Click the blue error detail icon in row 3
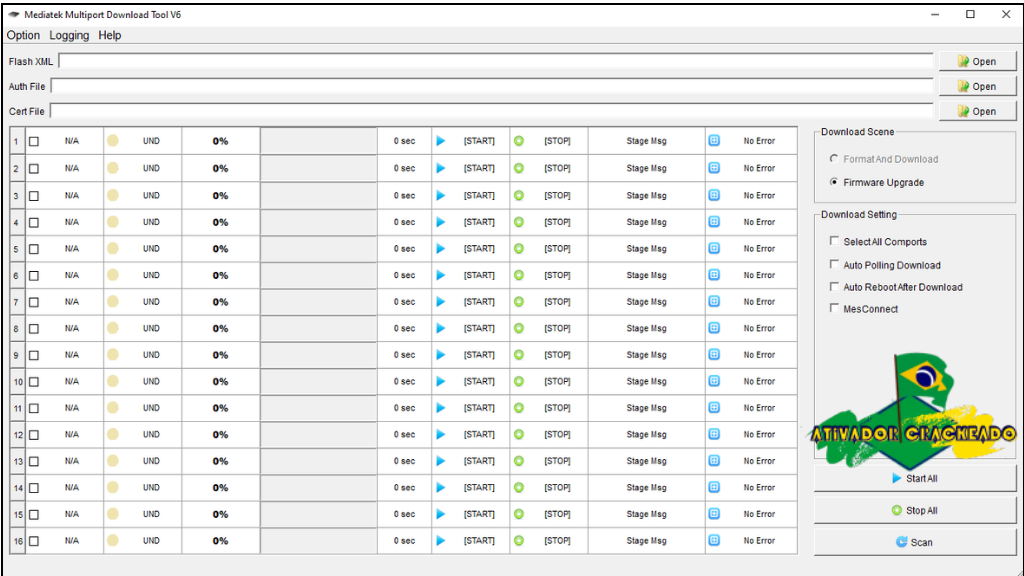The height and width of the screenshot is (576, 1024). 714,195
